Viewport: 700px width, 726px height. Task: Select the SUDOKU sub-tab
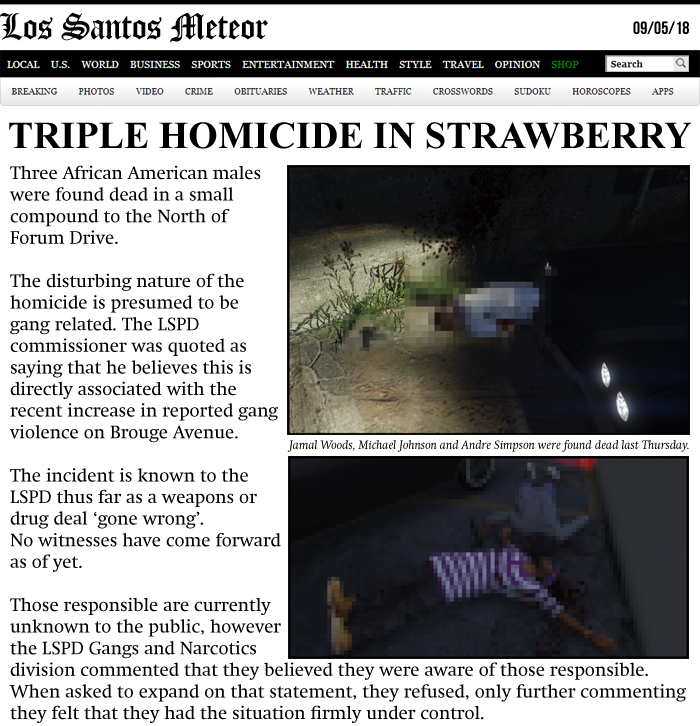(532, 91)
